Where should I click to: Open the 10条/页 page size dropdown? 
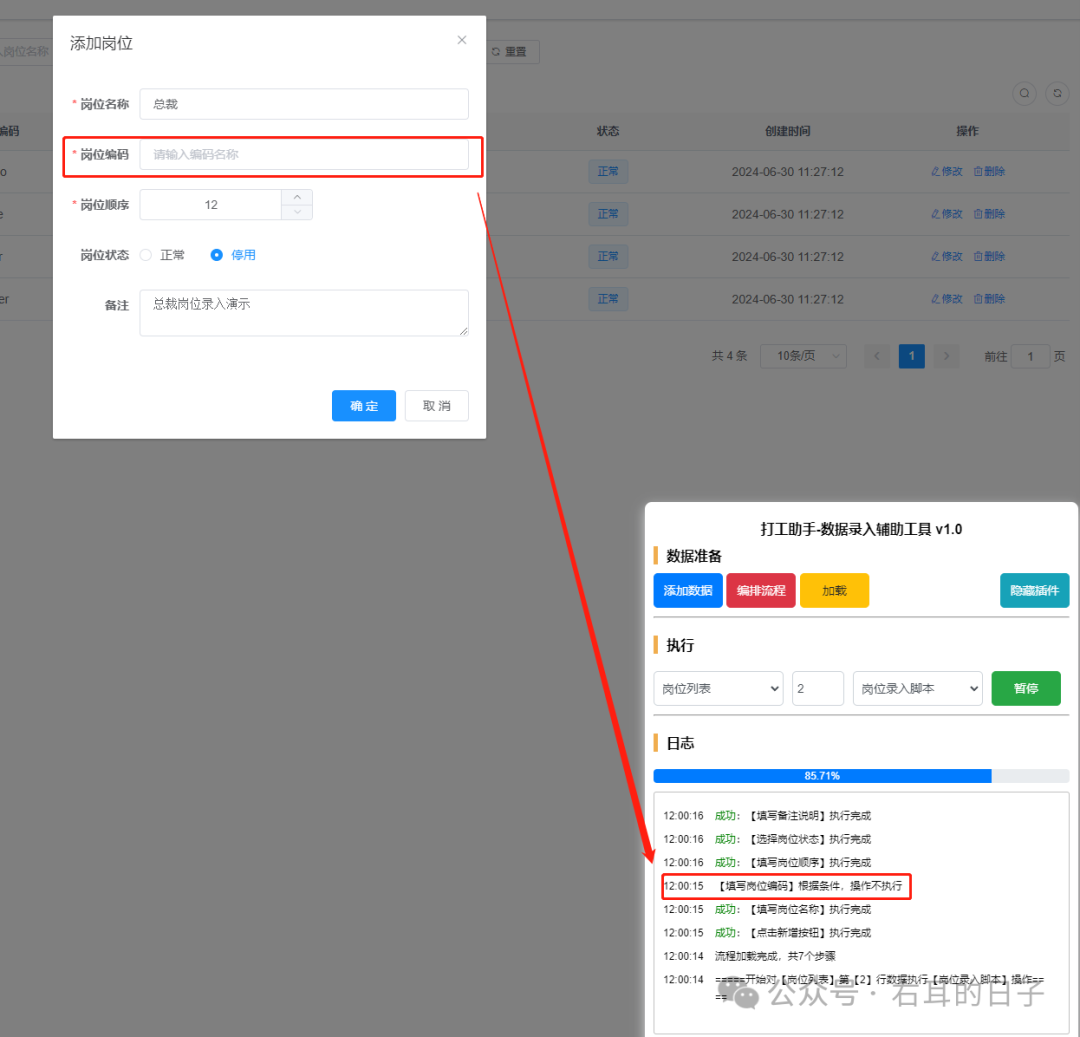pyautogui.click(x=803, y=356)
